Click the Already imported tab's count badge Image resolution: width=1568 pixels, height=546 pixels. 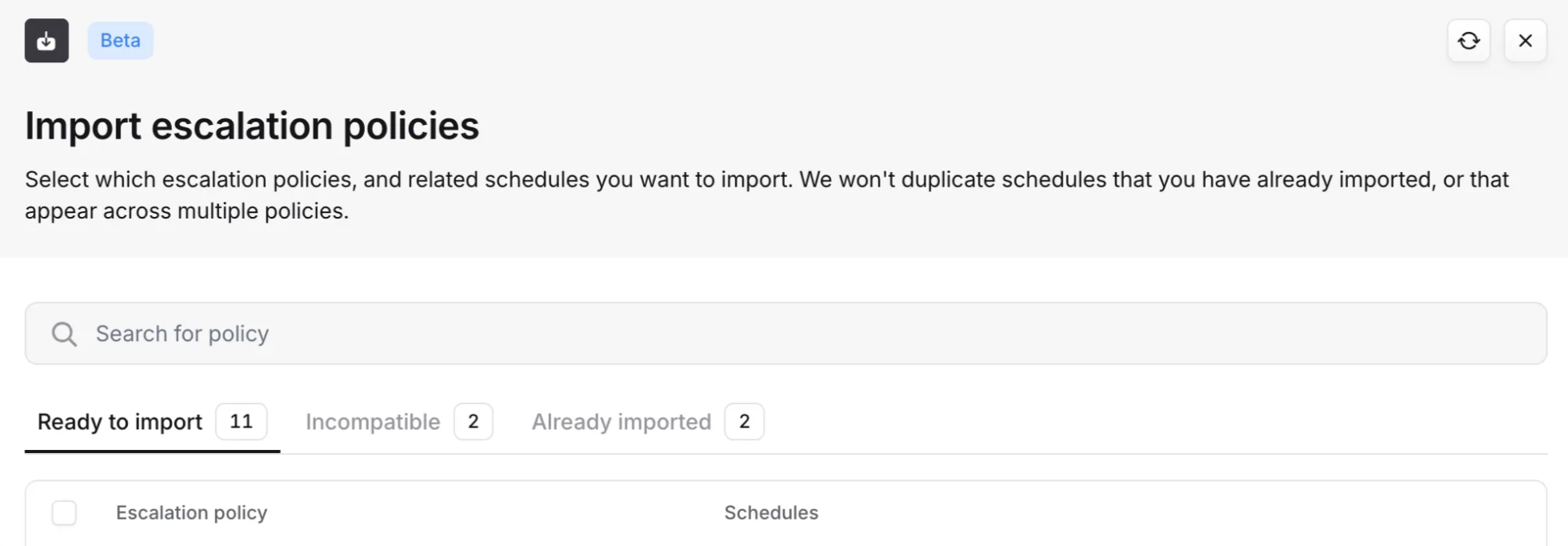[x=744, y=422]
